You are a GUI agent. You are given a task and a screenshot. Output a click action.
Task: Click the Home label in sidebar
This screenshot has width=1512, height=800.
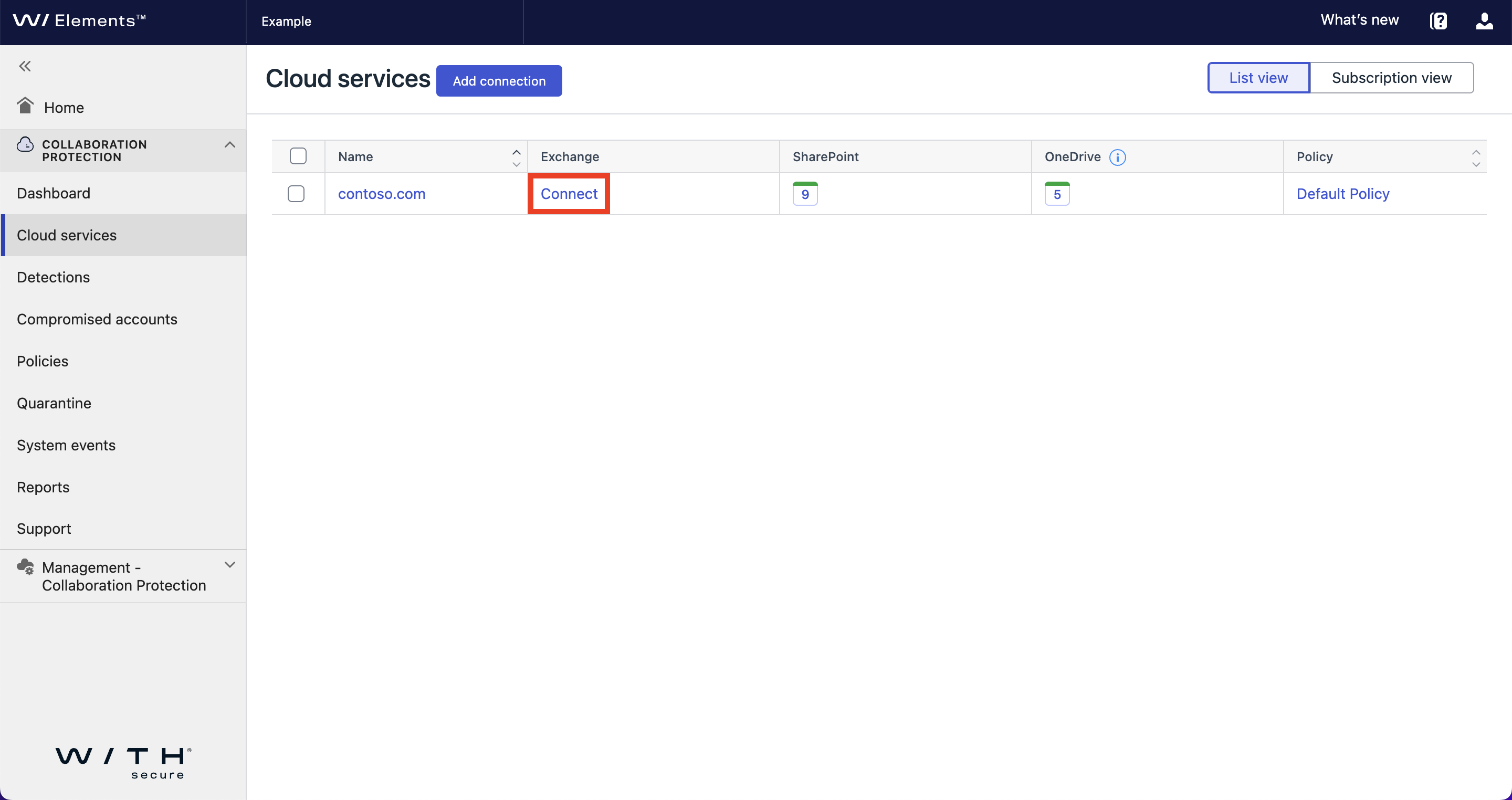(x=64, y=108)
